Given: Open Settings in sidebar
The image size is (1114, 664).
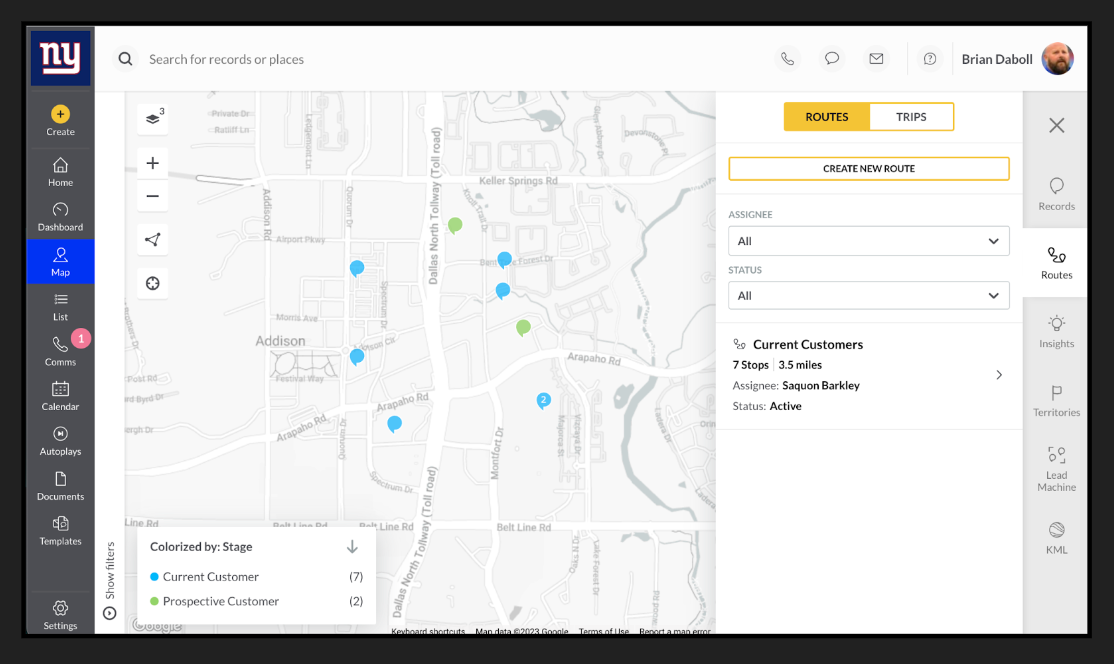Looking at the screenshot, I should [60, 615].
